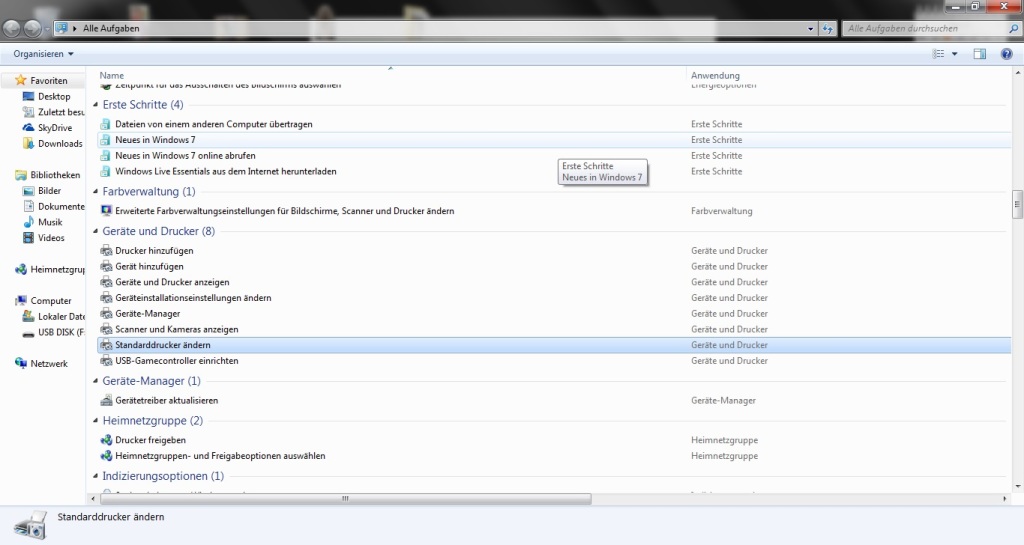Sort by the Anwendung column header
Image resolution: width=1024 pixels, height=545 pixels.
(x=715, y=76)
